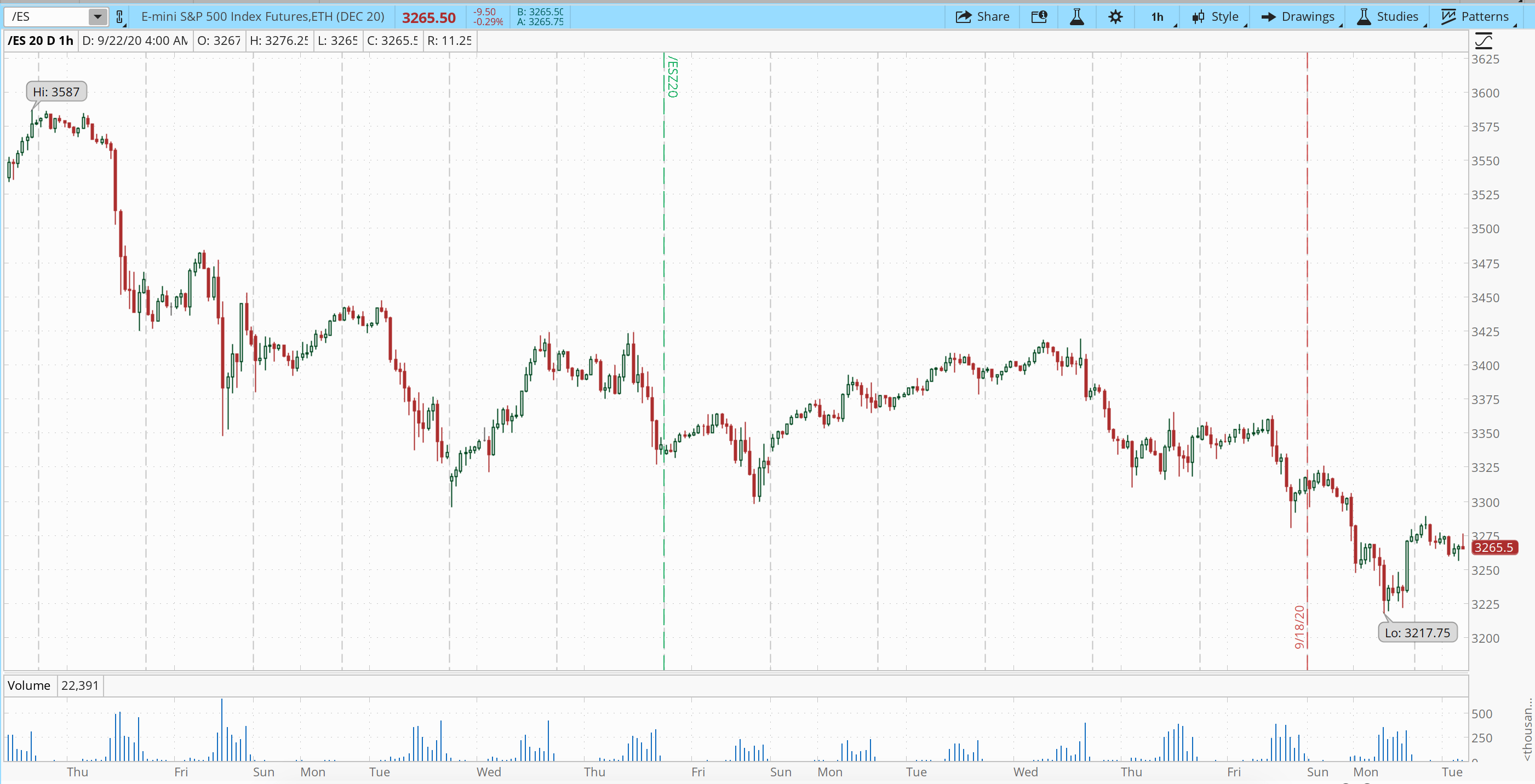The height and width of the screenshot is (784, 1535).
Task: Open the /ES symbol selector dropdown arrow
Action: click(x=98, y=16)
